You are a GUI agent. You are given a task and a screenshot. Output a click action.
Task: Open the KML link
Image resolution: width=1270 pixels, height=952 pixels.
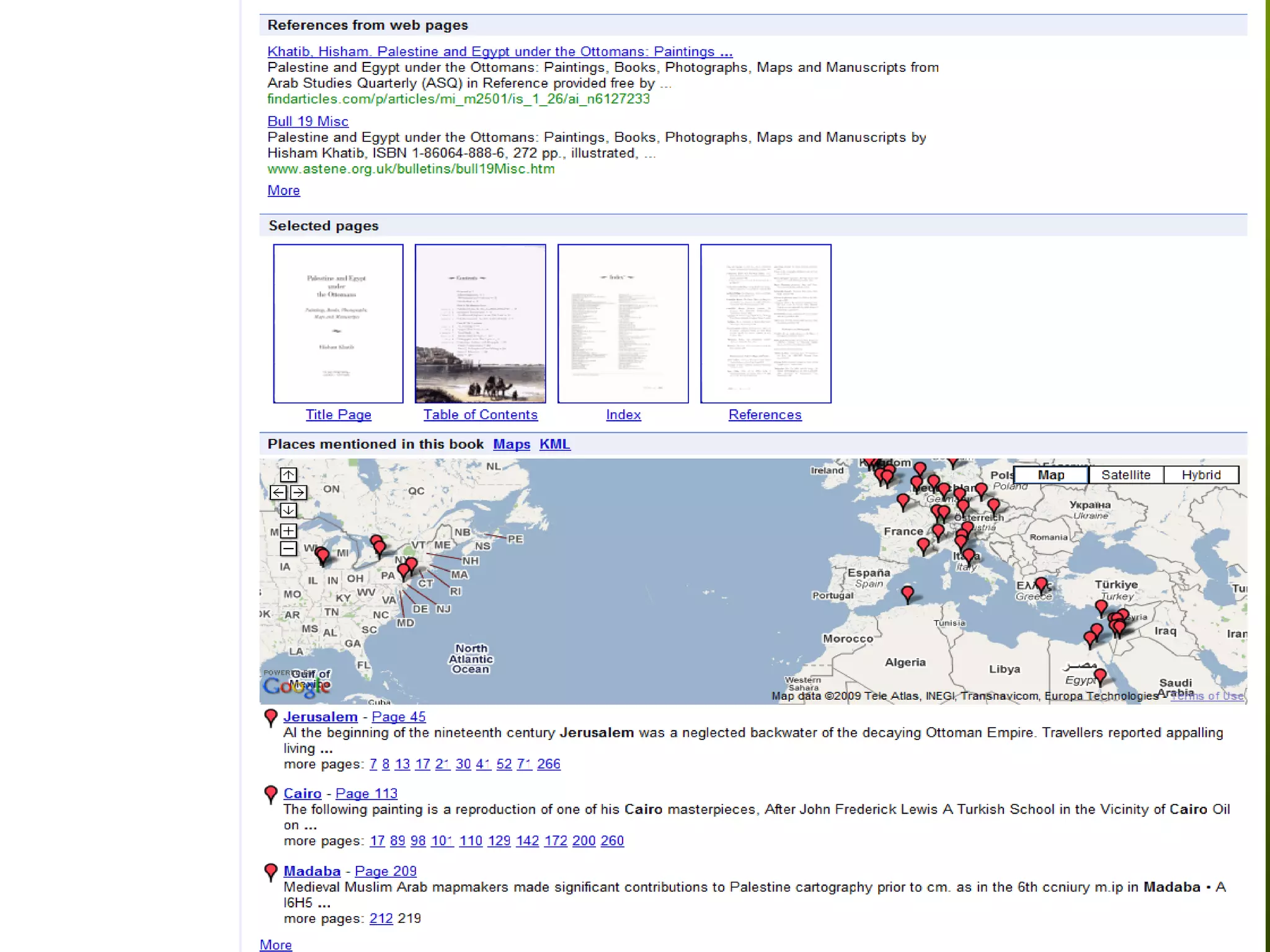point(554,444)
